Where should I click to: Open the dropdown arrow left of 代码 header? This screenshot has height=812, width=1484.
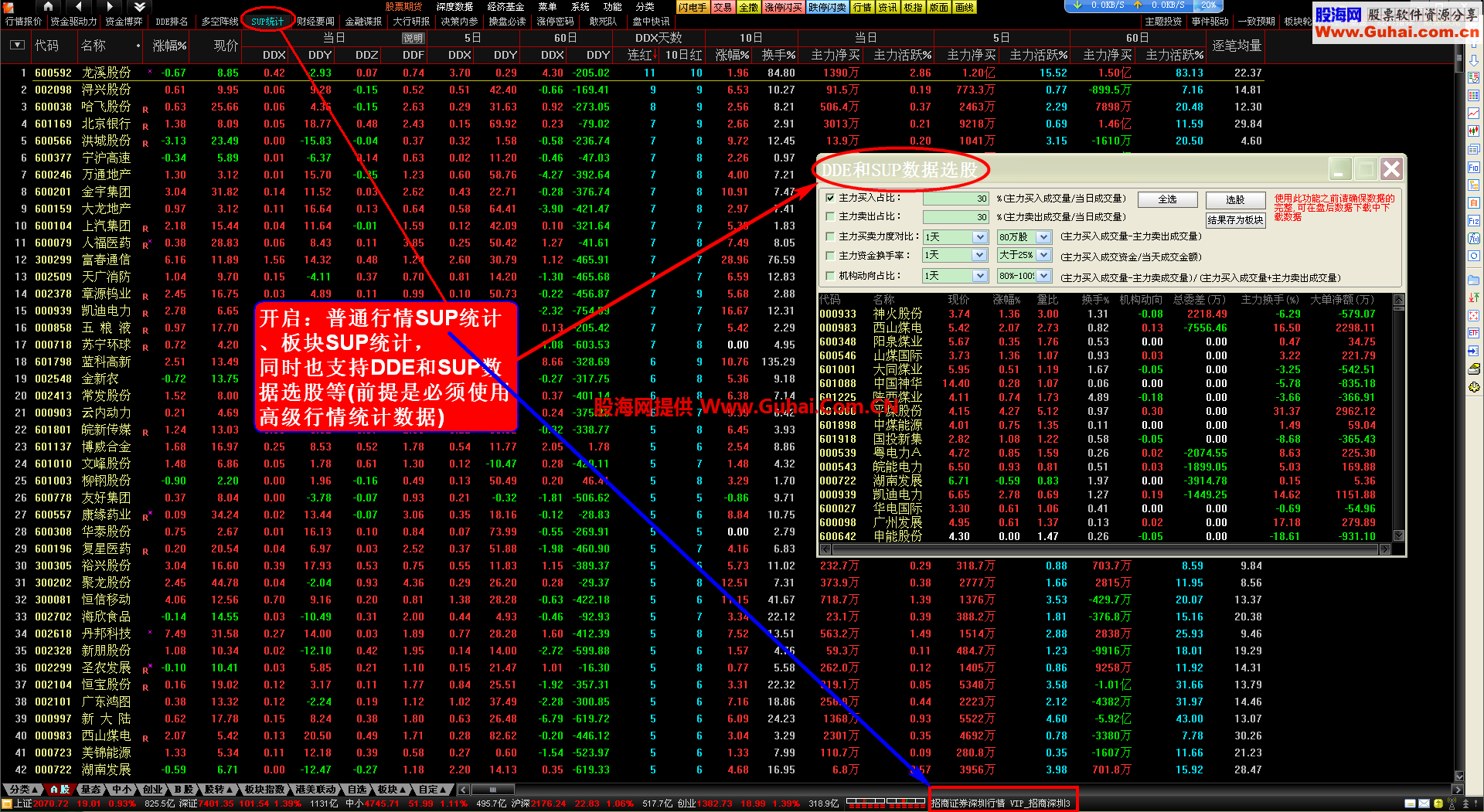(17, 46)
